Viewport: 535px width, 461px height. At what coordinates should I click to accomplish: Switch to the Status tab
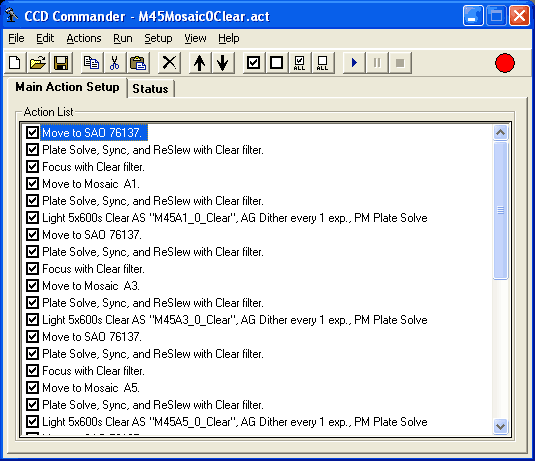pyautogui.click(x=150, y=89)
